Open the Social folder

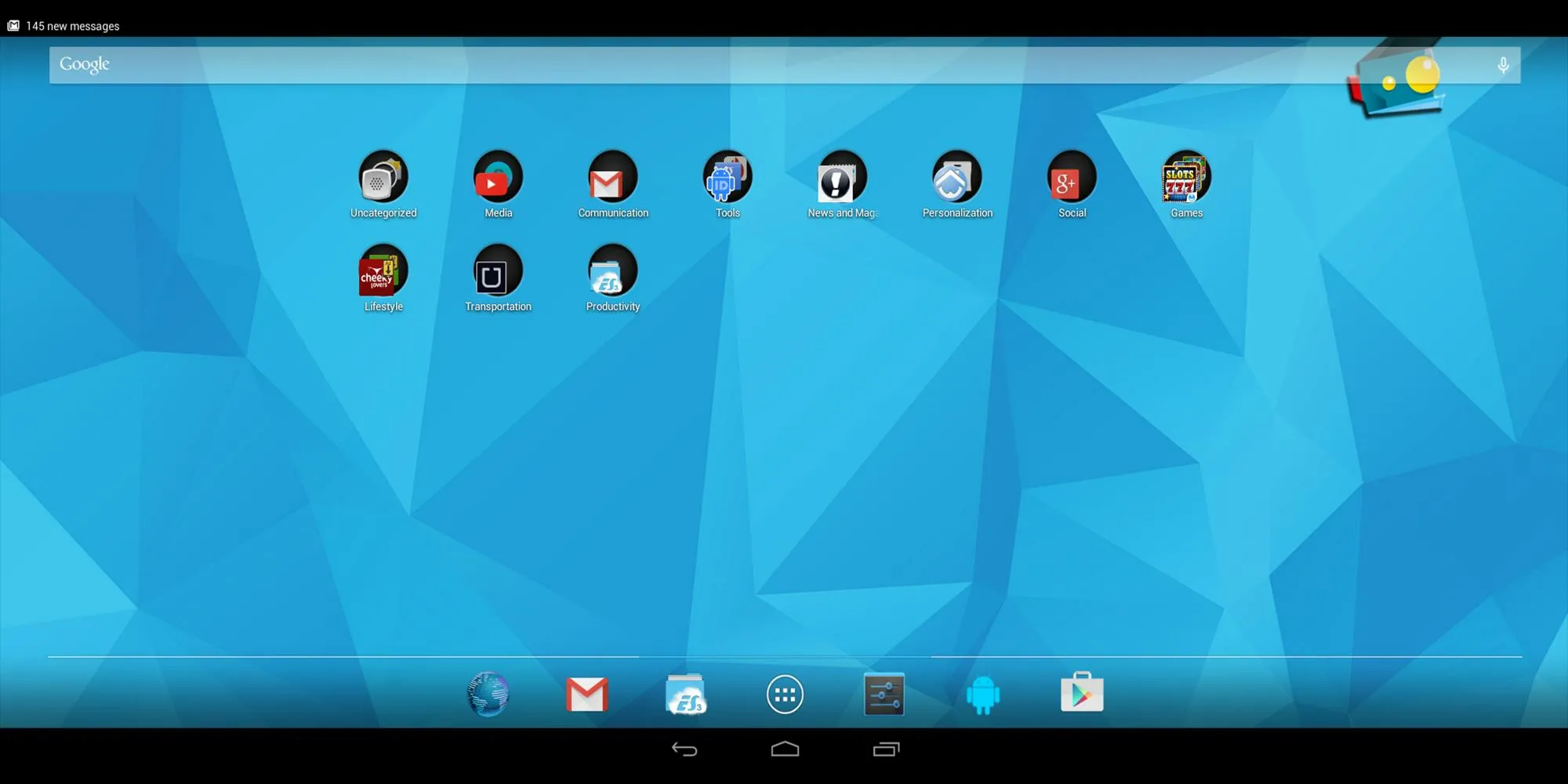tap(1072, 178)
